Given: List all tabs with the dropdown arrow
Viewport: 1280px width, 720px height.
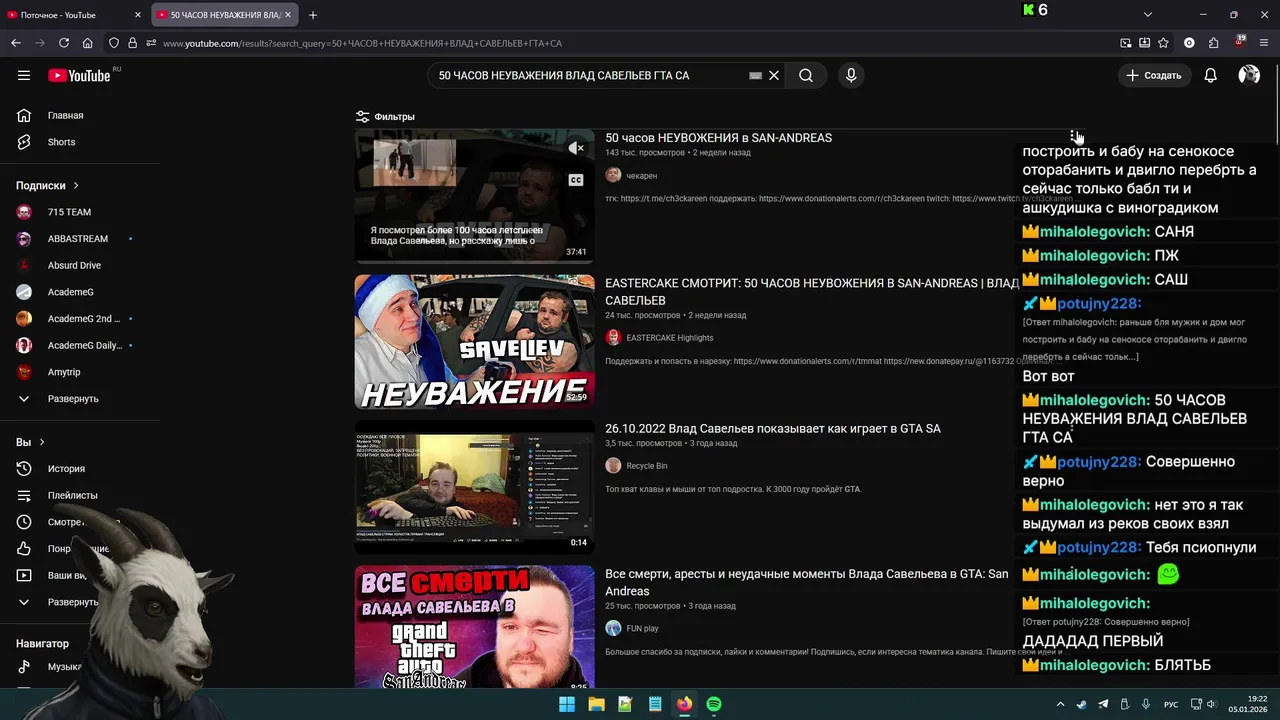Looking at the screenshot, I should tap(1148, 15).
